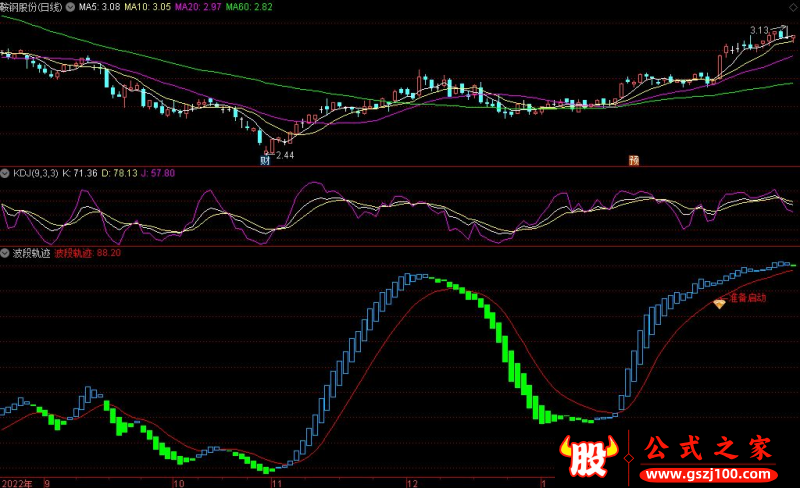Select the MA5 moving average label
This screenshot has height=488, width=800.
point(95,7)
